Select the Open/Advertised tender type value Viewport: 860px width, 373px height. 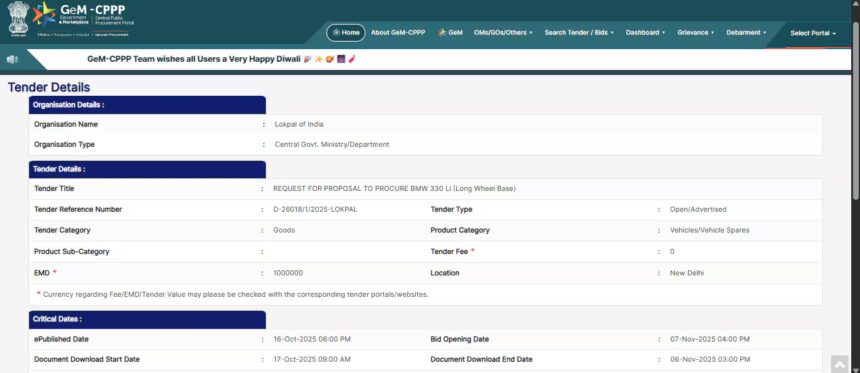pyautogui.click(x=698, y=210)
